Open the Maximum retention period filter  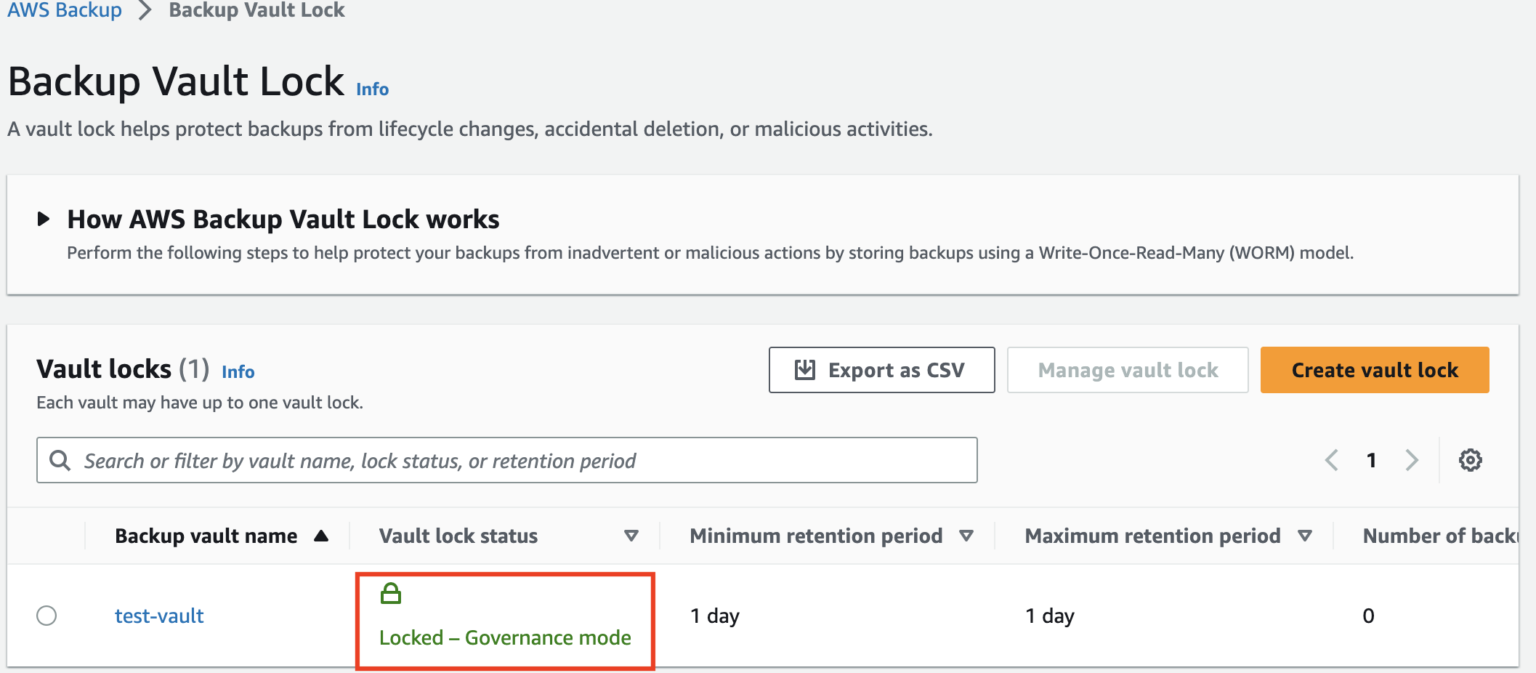[x=1305, y=536]
